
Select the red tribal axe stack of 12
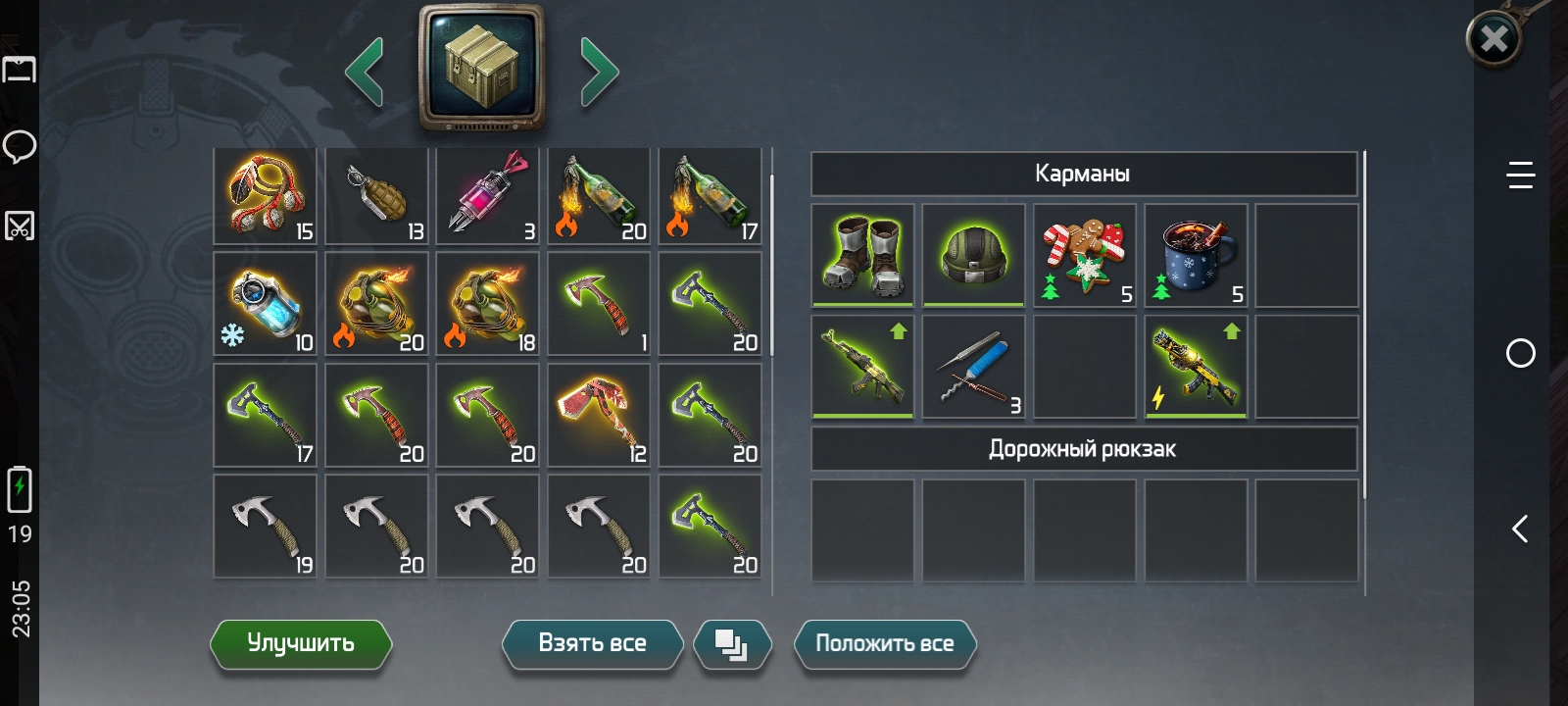point(599,415)
